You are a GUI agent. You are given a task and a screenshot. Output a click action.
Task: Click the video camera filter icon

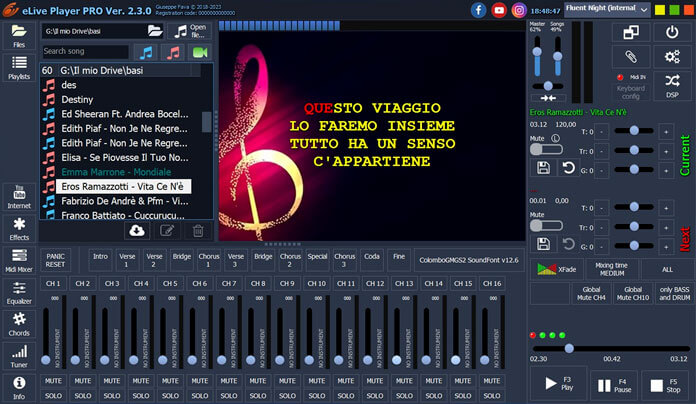pos(200,51)
